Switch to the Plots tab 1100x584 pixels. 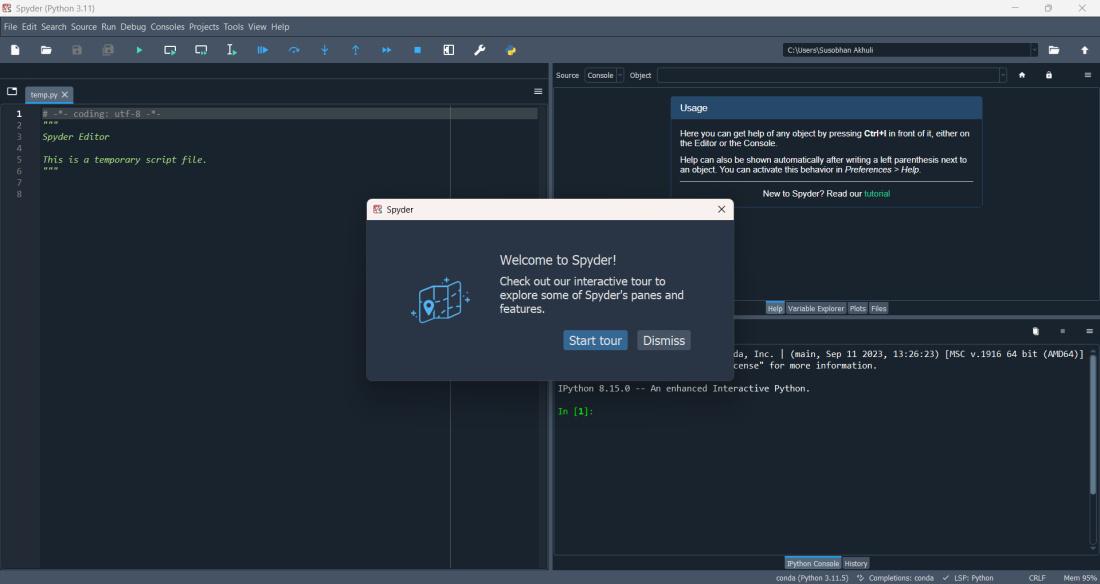coord(857,308)
